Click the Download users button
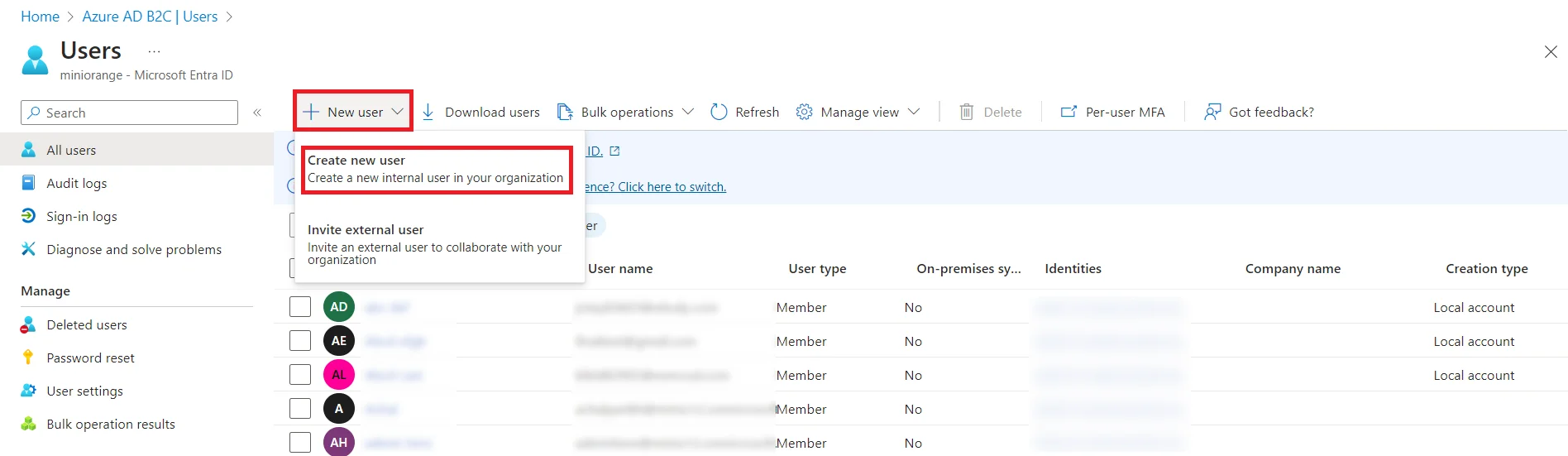The image size is (1568, 456). (480, 112)
